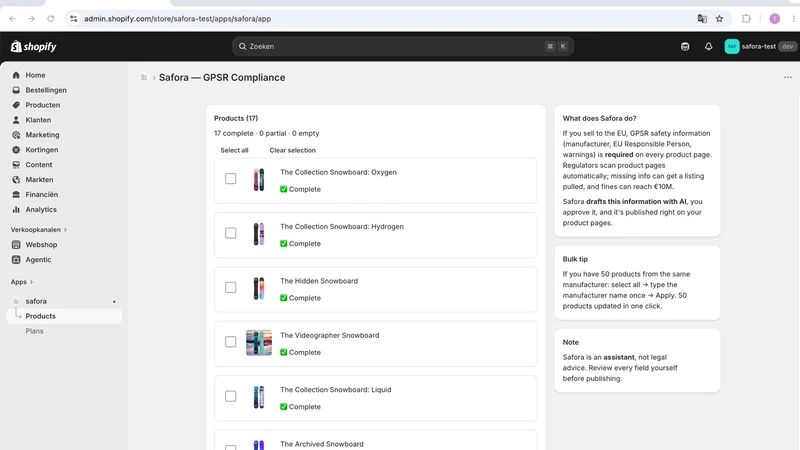Click the Agentic channel icon

(16, 259)
